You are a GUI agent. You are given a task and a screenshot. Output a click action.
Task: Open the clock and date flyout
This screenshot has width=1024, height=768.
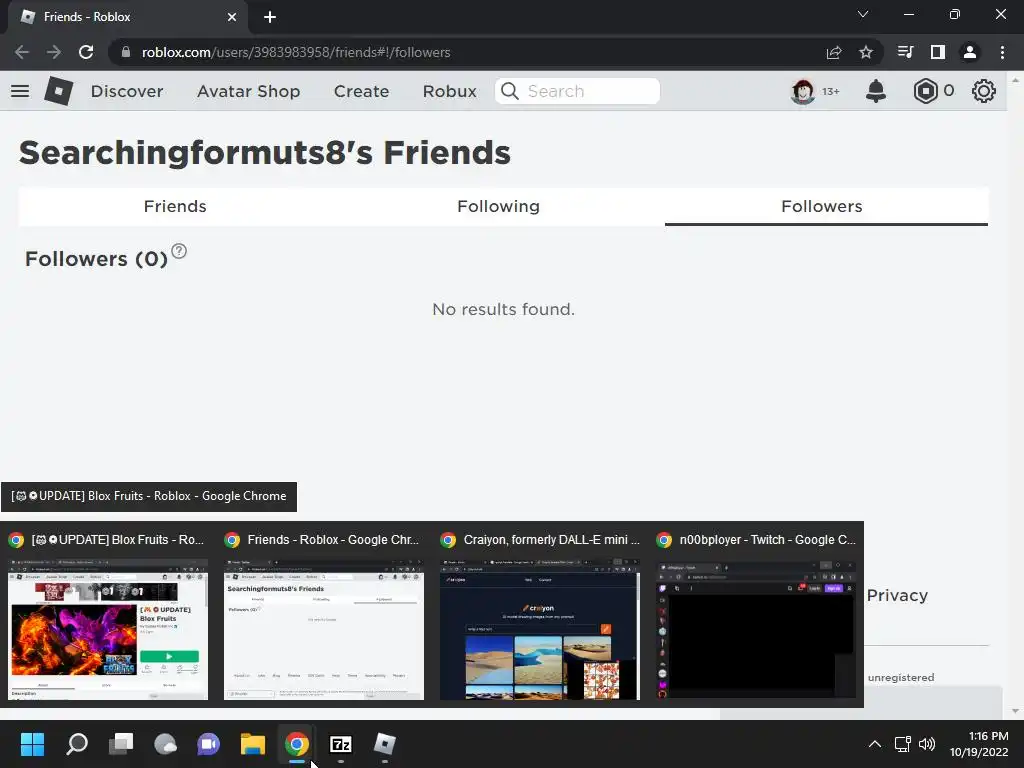(979, 744)
